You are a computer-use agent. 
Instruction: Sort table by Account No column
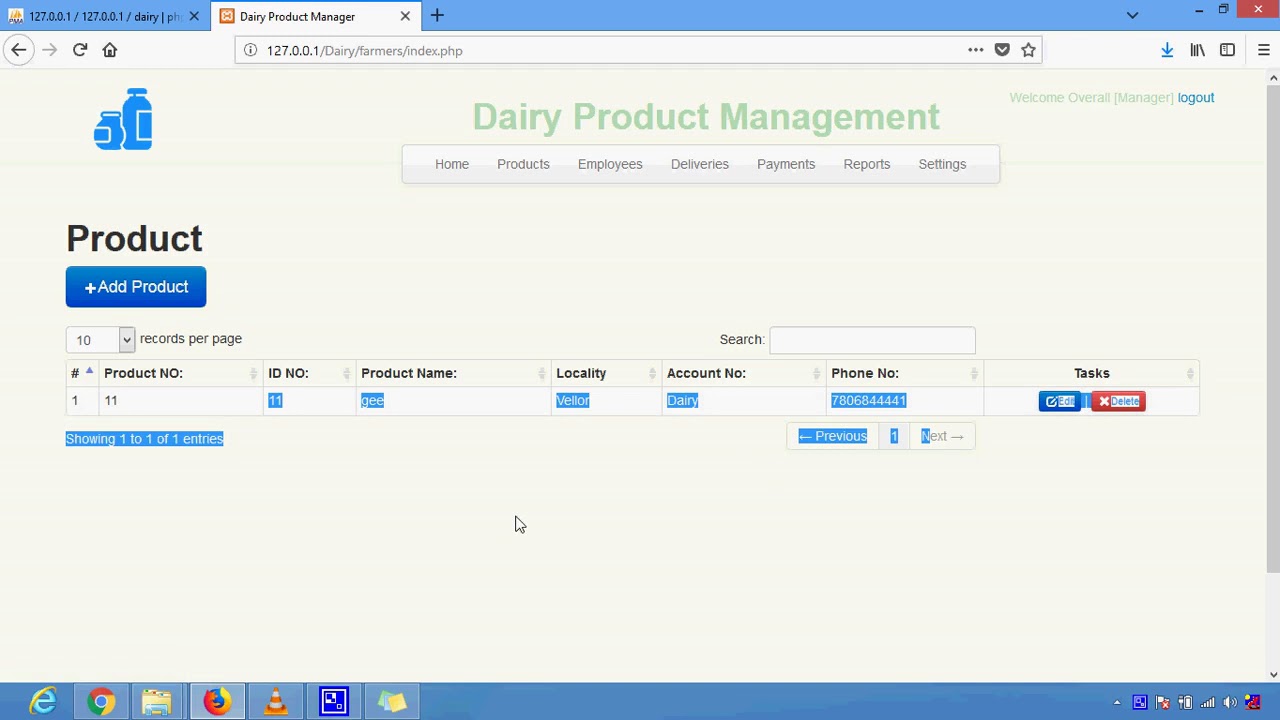[x=744, y=373]
